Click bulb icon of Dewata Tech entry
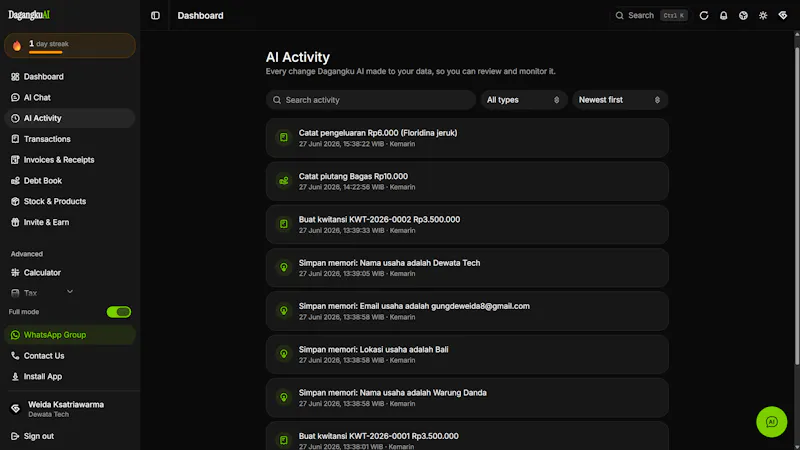800x450 pixels. point(284,268)
